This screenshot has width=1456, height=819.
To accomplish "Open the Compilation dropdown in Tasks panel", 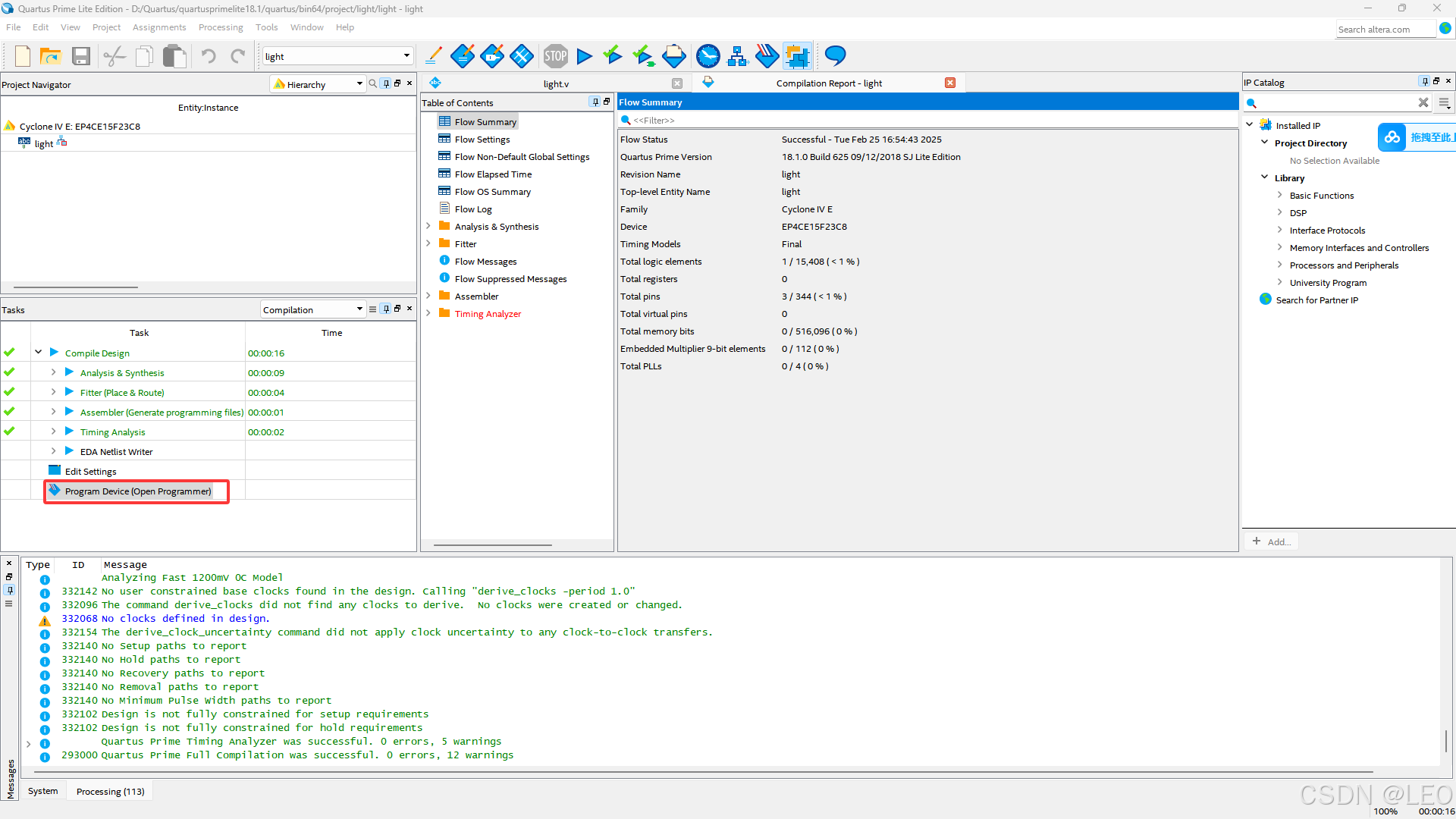I will coord(359,309).
